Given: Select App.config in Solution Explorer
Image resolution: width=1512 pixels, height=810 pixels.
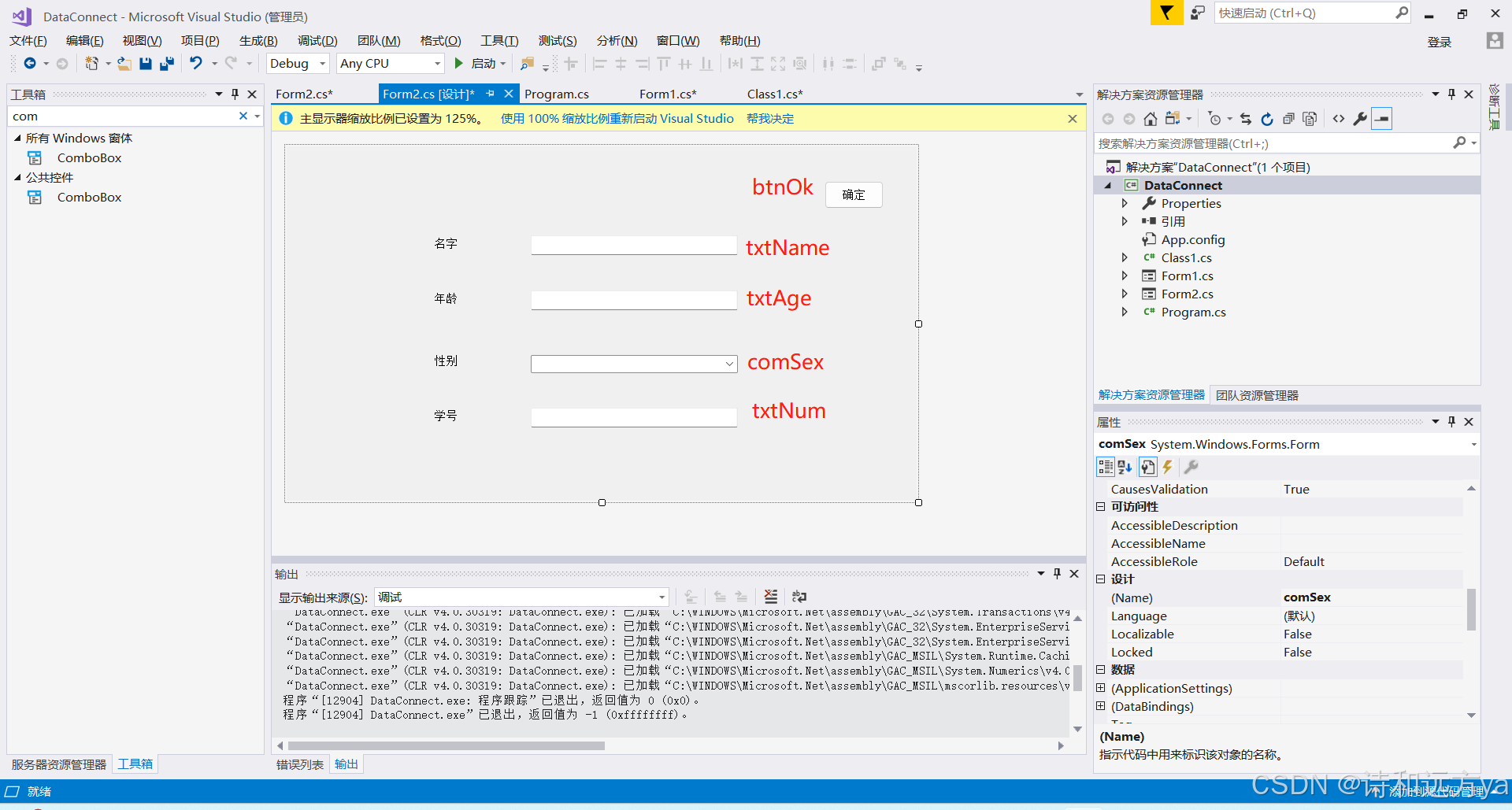Looking at the screenshot, I should point(1193,239).
